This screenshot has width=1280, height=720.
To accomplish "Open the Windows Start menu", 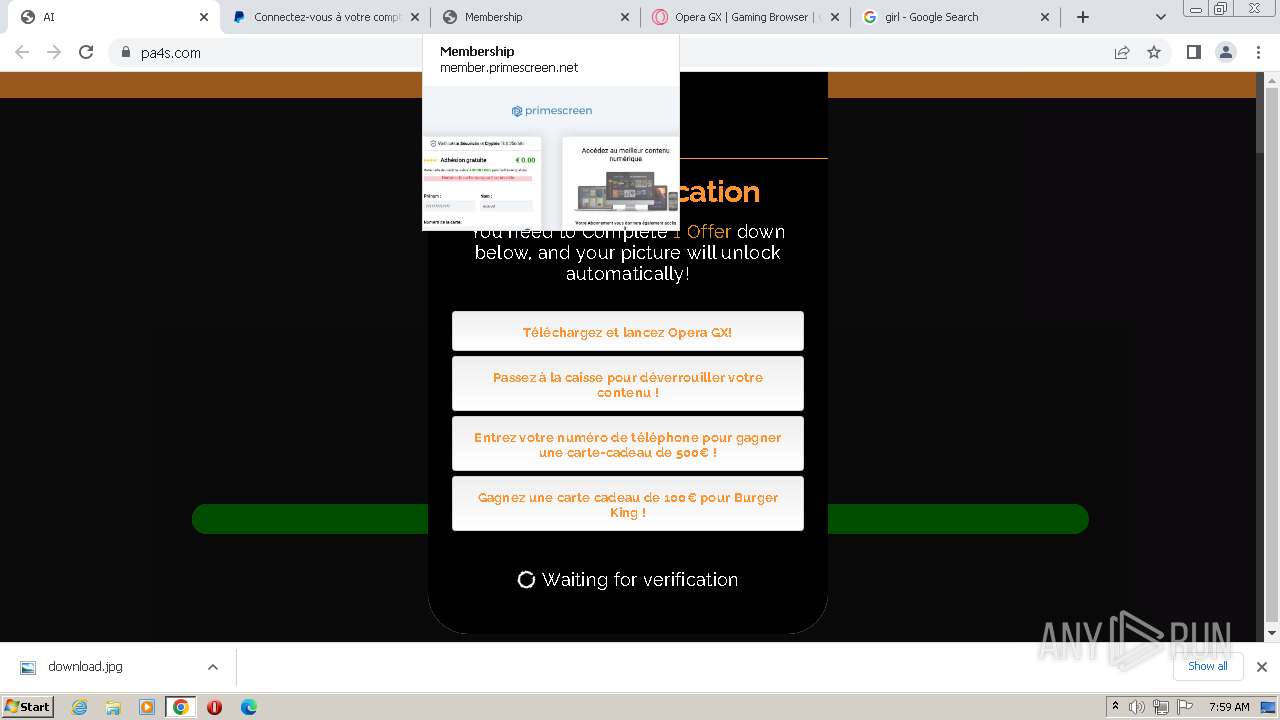I will (27, 707).
